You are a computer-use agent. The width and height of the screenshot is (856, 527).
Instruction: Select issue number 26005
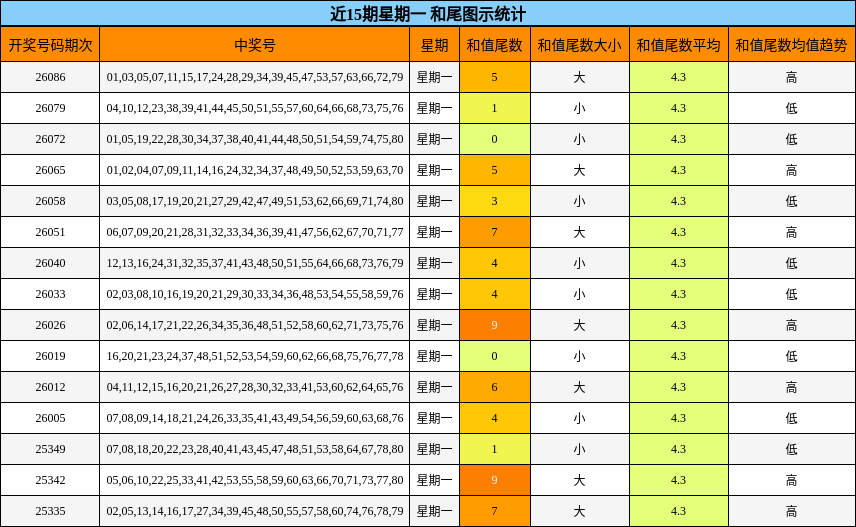click(x=50, y=418)
